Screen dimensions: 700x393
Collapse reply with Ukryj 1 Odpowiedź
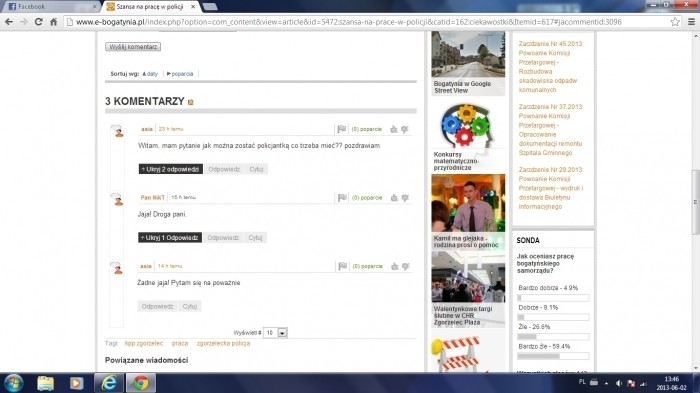170,238
